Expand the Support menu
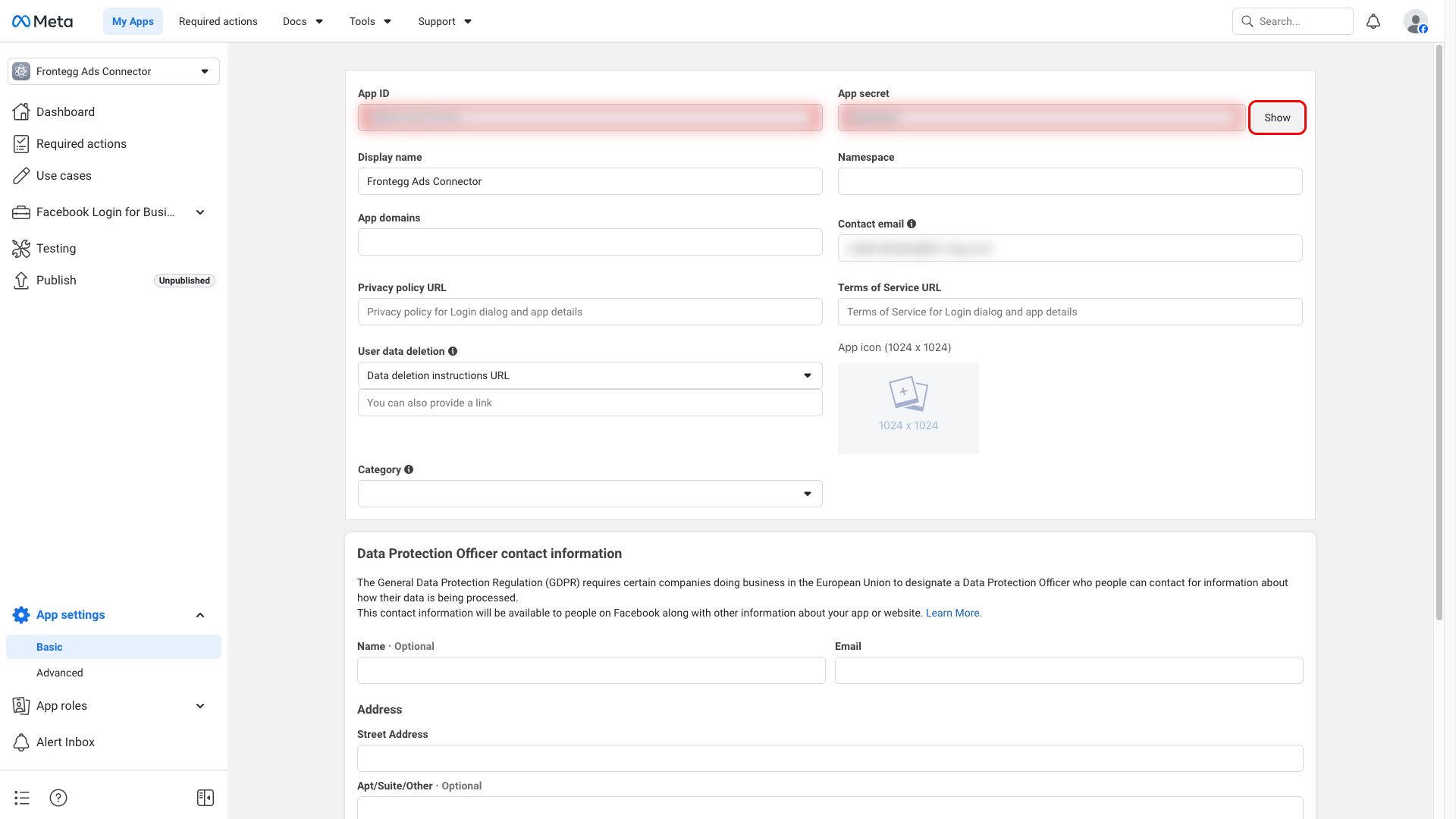 point(444,21)
